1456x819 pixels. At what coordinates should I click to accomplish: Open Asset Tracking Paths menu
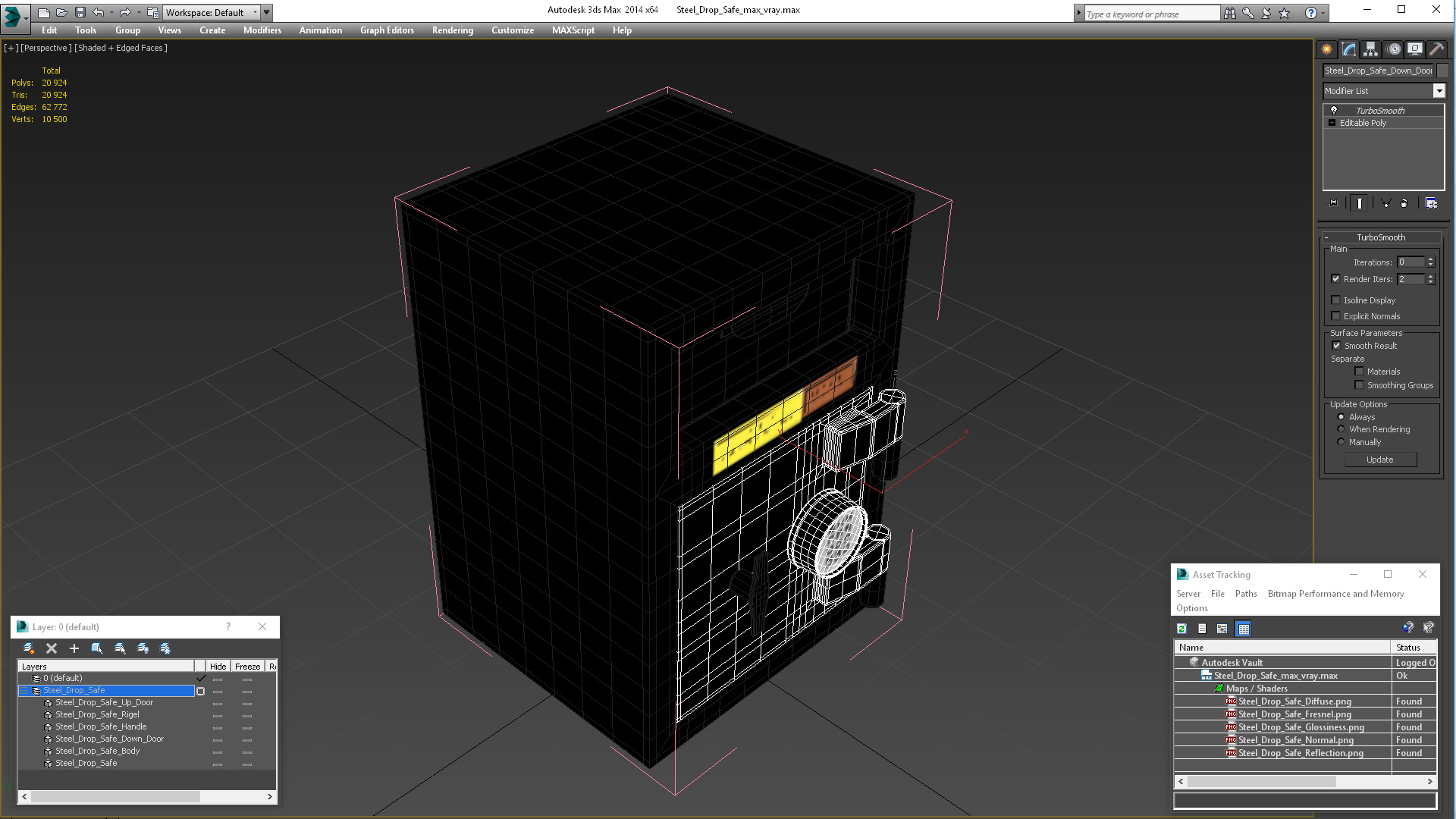coord(1246,594)
